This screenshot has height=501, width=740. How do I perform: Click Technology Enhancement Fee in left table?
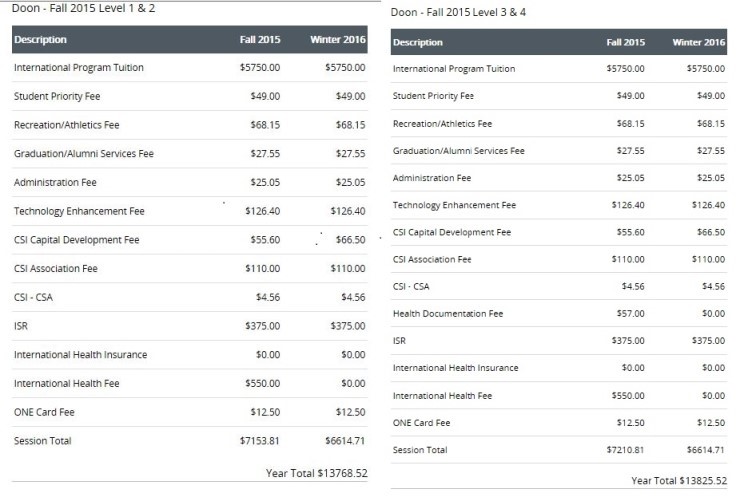point(79,211)
